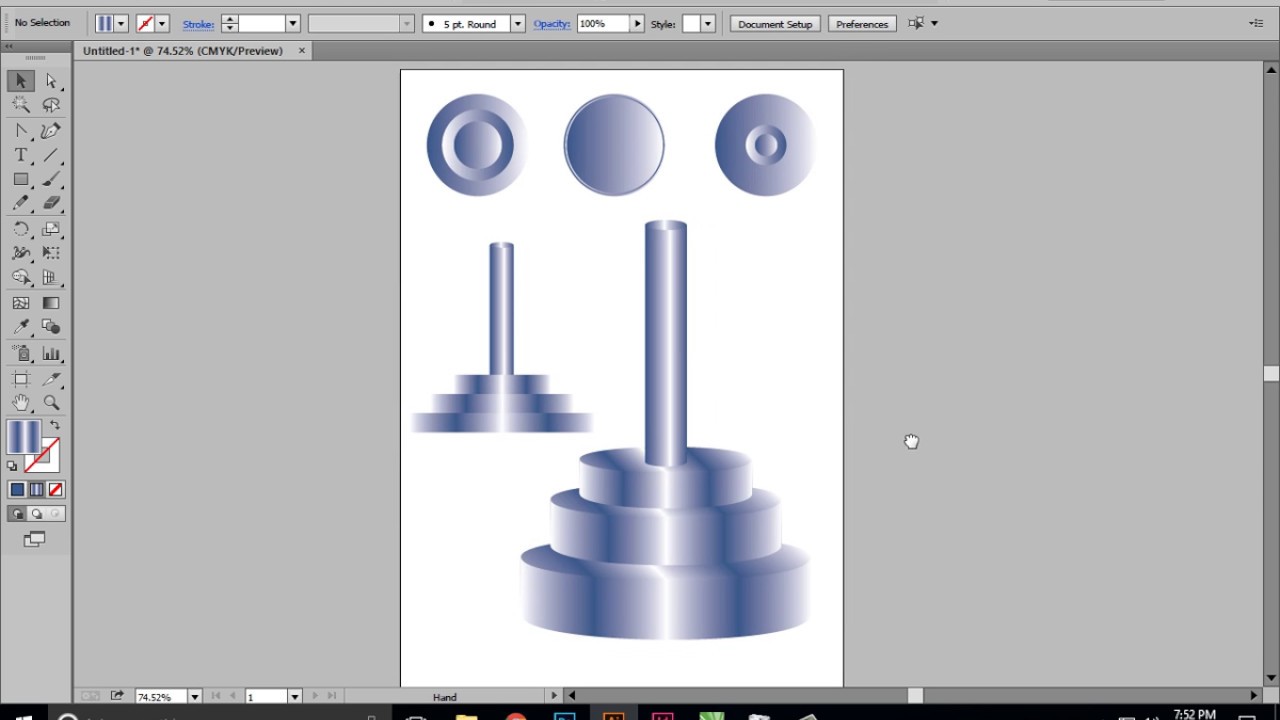Open the 74.52% zoom level dropdown
The width and height of the screenshot is (1280, 720).
click(194, 696)
